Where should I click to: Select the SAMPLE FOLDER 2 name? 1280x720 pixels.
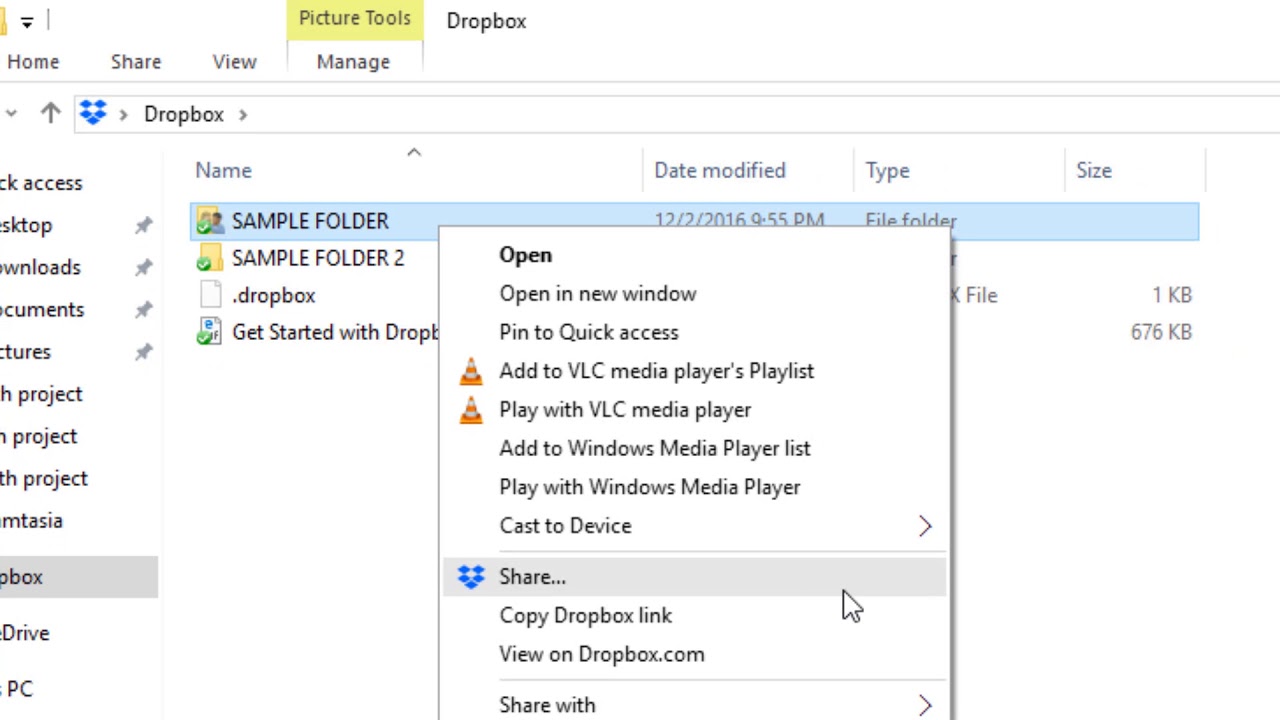coord(318,258)
